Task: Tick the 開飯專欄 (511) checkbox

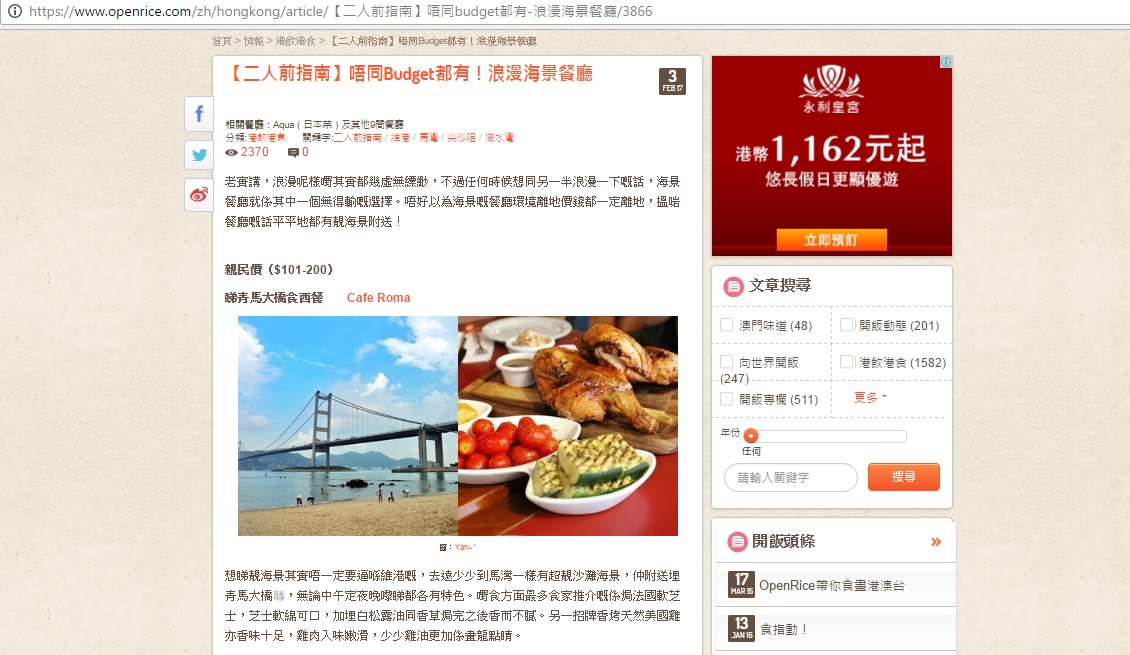Action: click(726, 398)
